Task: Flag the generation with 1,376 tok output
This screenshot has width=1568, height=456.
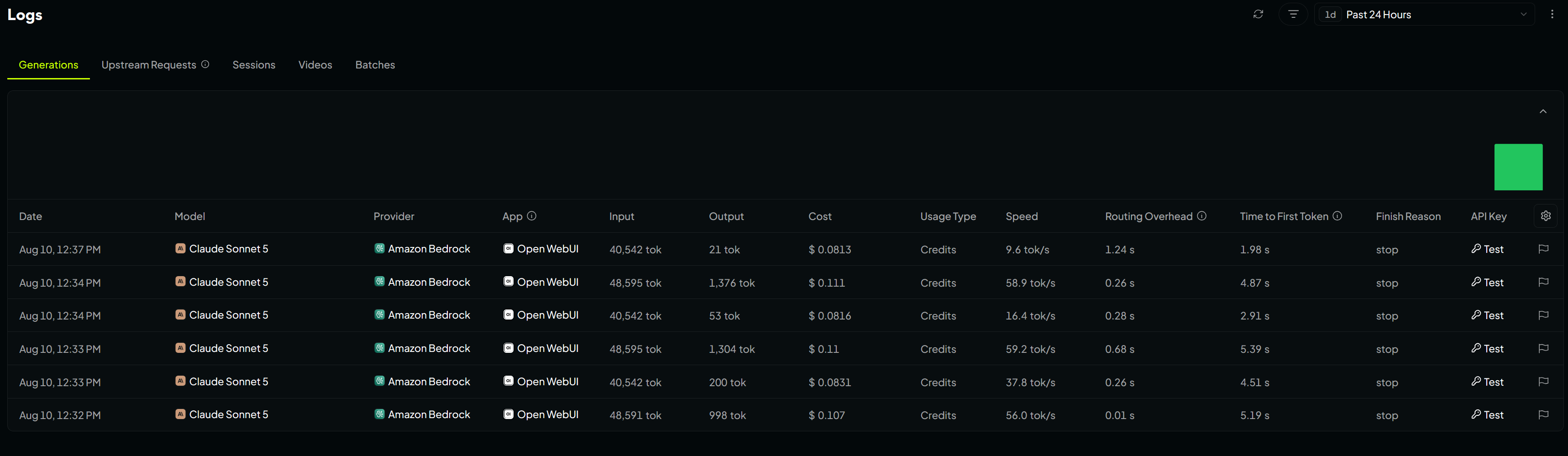Action: 1543,283
